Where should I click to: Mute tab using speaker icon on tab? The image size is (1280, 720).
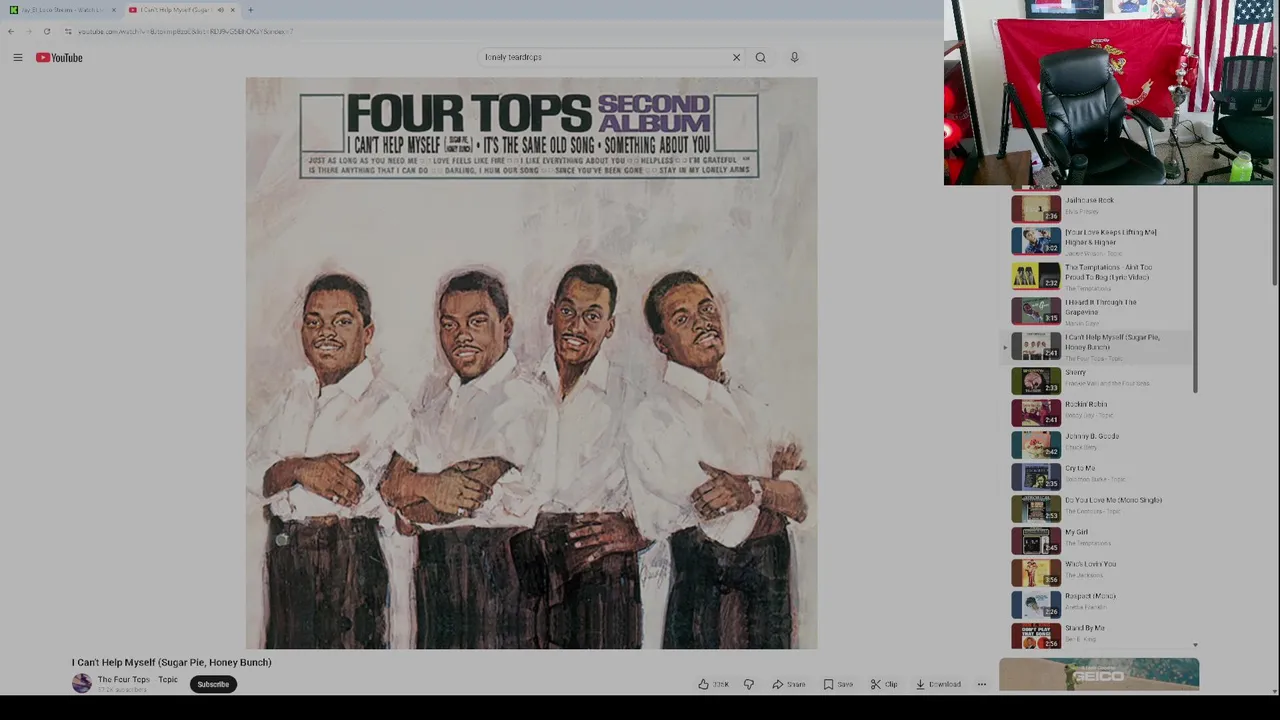pos(220,10)
